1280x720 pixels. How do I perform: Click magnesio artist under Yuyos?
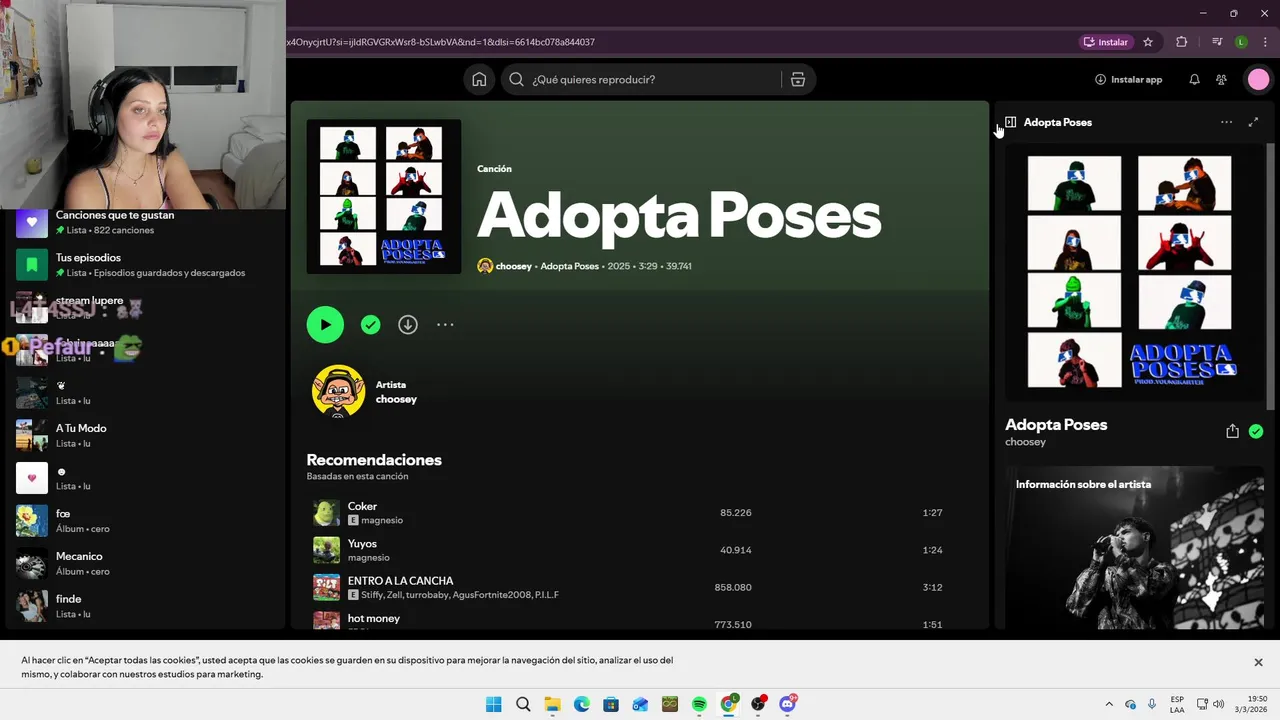(368, 557)
